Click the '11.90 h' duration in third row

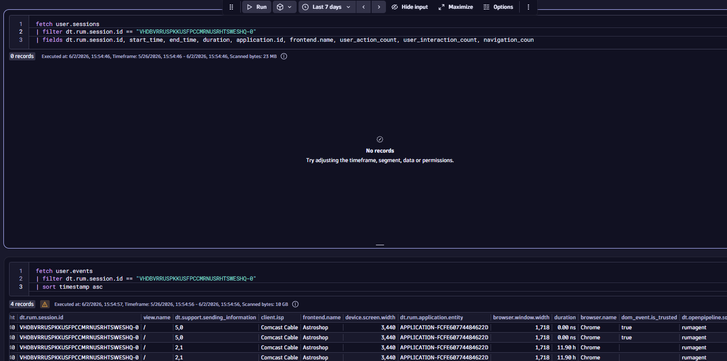tap(566, 348)
